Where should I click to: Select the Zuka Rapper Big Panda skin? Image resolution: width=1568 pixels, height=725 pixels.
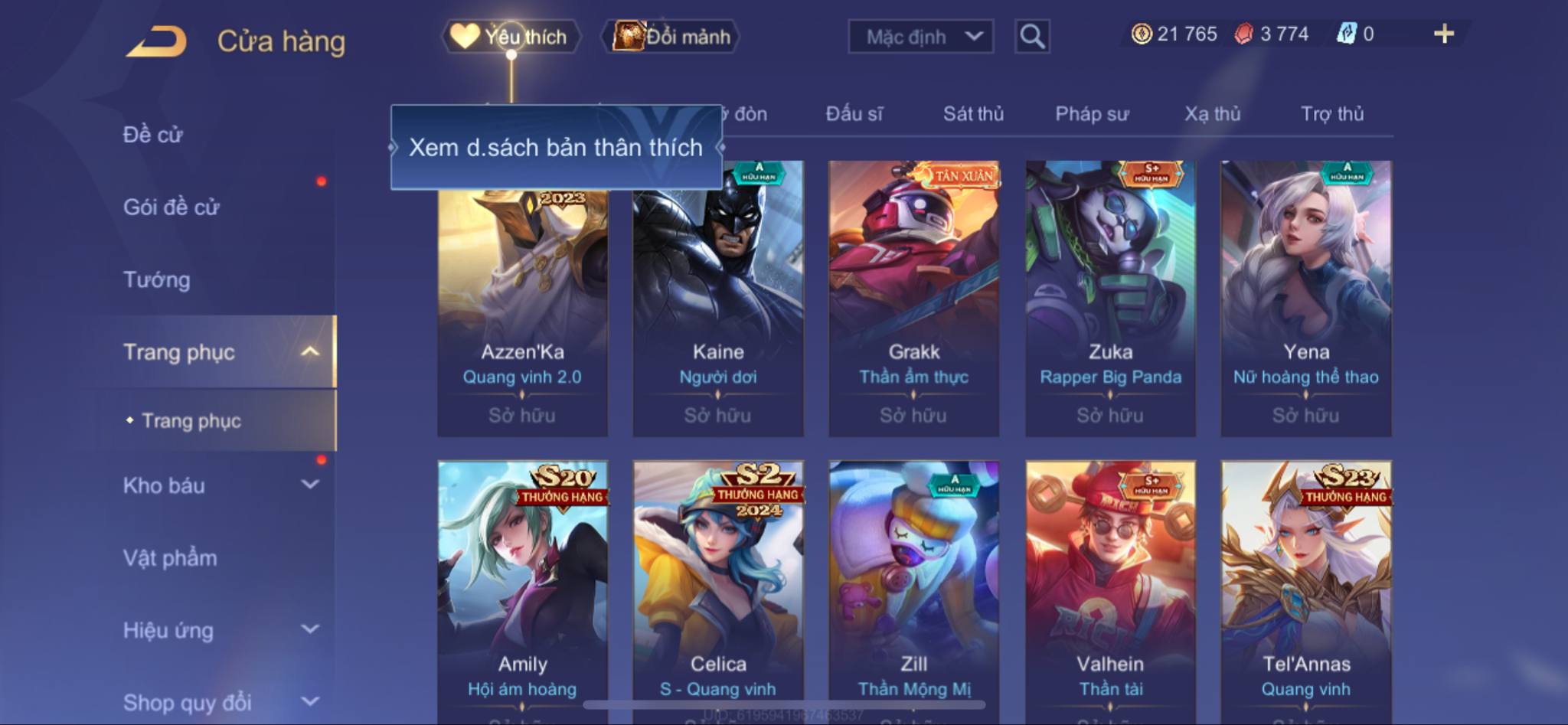click(1110, 299)
